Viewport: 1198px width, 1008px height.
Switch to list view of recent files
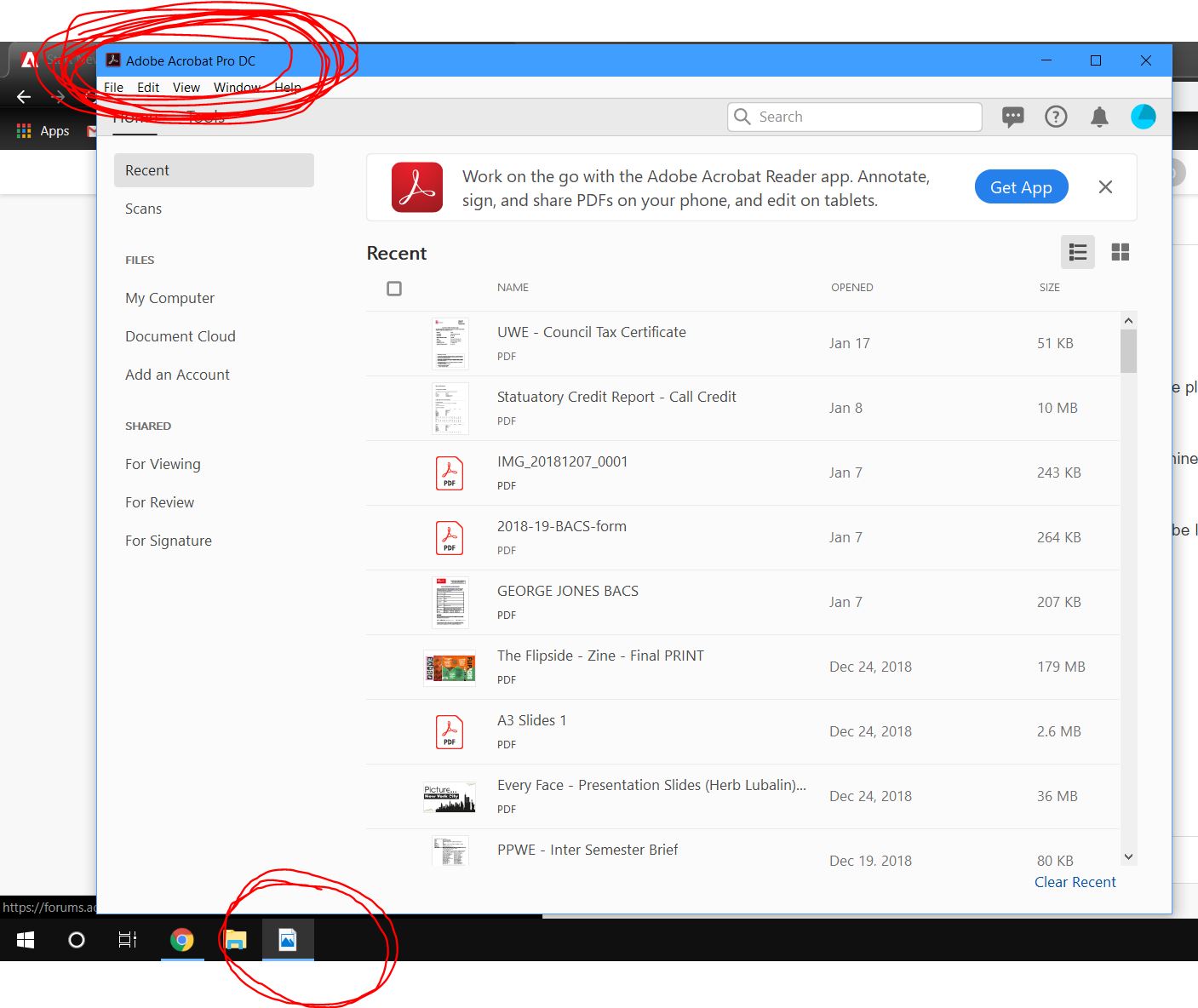[x=1078, y=252]
